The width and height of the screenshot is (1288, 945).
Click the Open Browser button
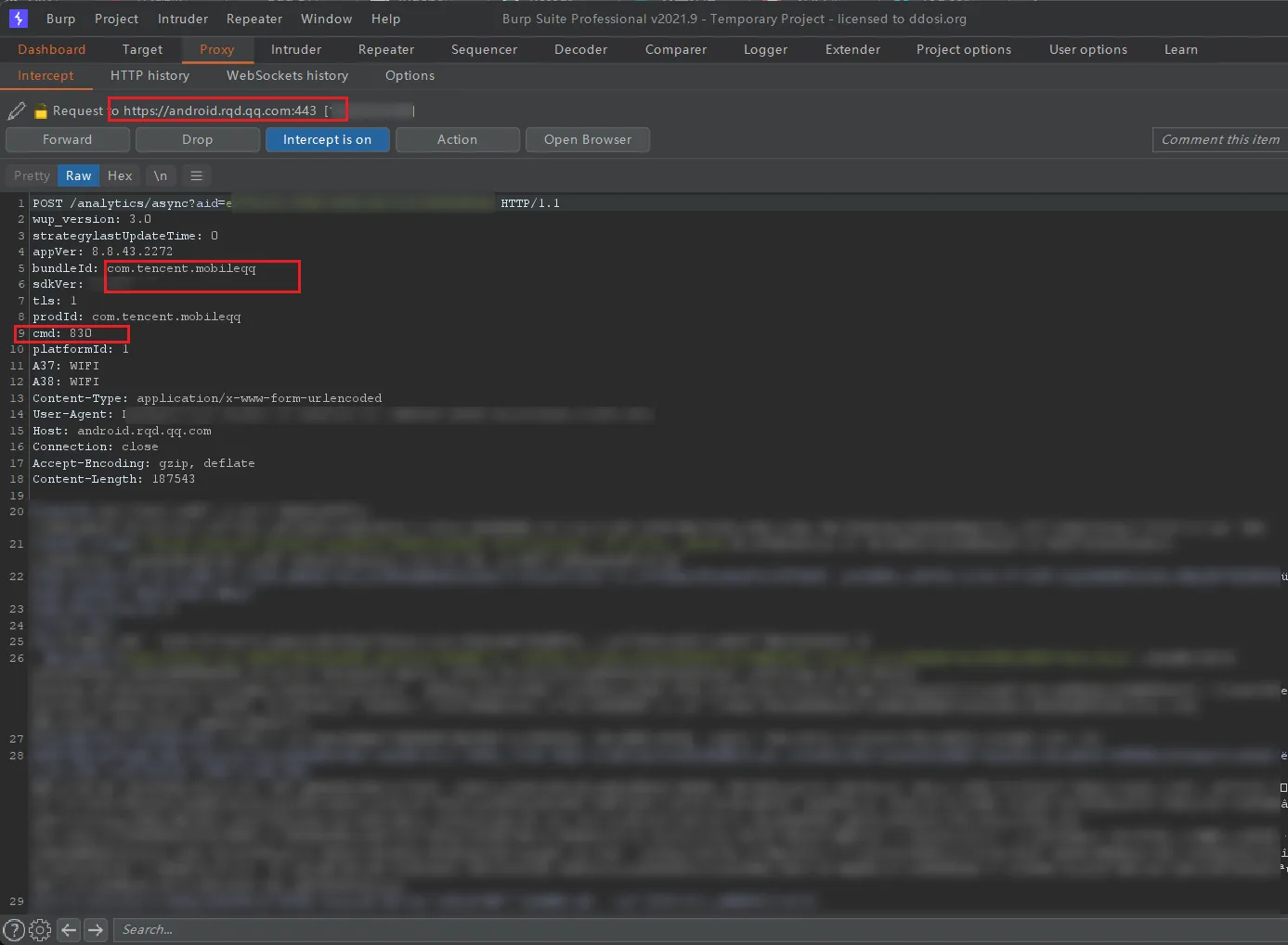587,139
